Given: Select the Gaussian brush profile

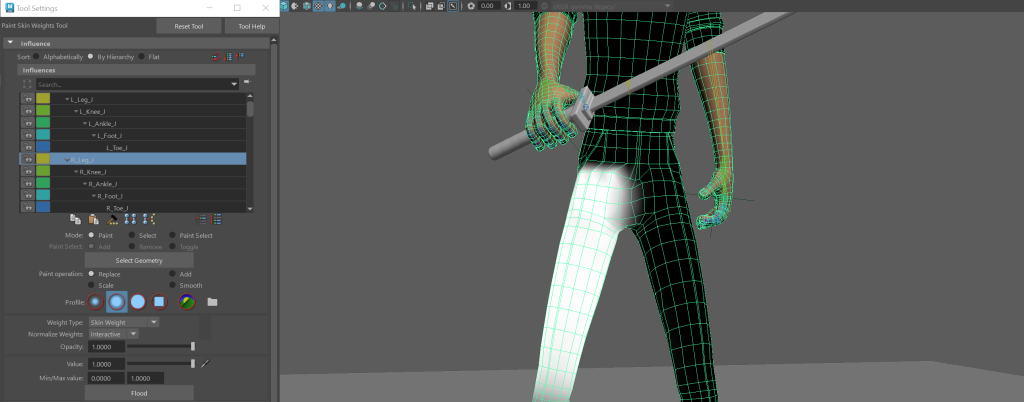Looking at the screenshot, I should coord(95,301).
